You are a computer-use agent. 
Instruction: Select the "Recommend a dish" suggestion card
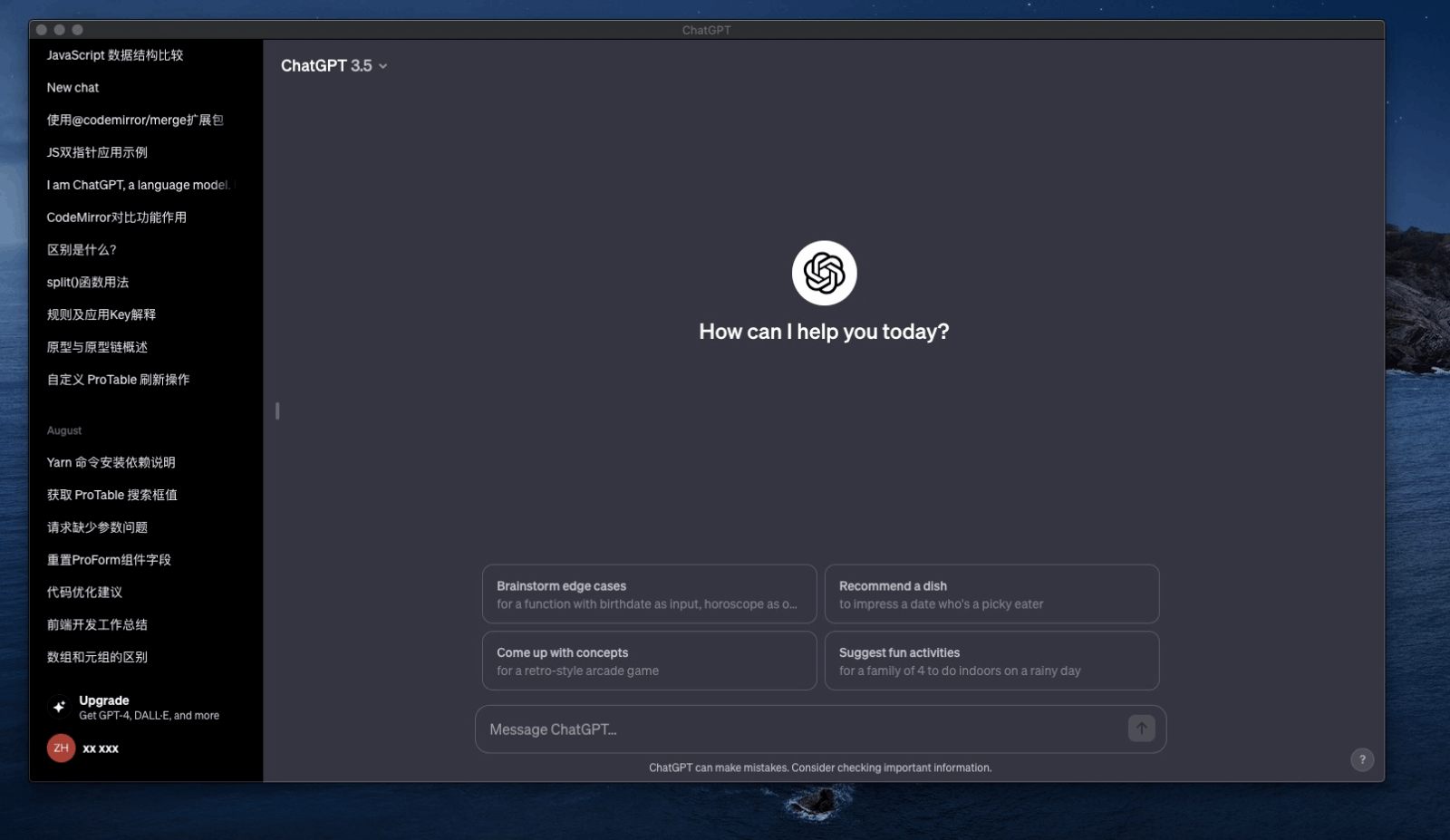(992, 594)
